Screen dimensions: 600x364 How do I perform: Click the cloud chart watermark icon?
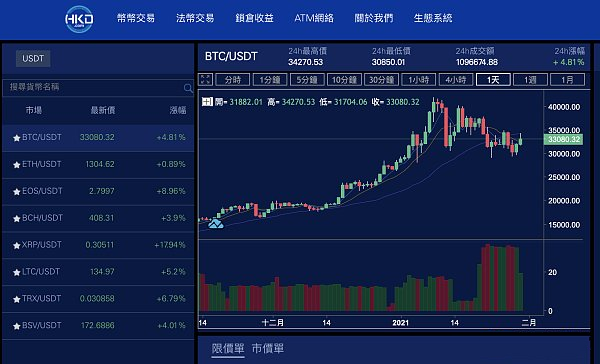click(x=215, y=224)
